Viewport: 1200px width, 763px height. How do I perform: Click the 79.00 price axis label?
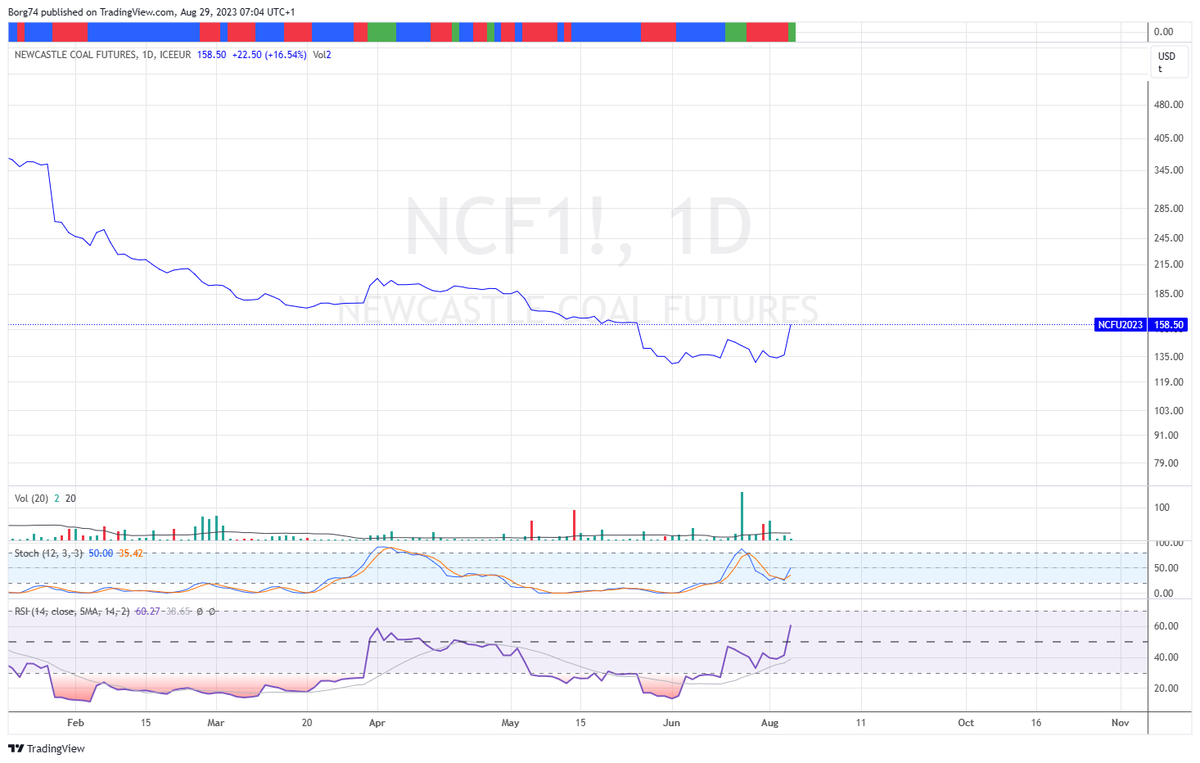click(1168, 463)
